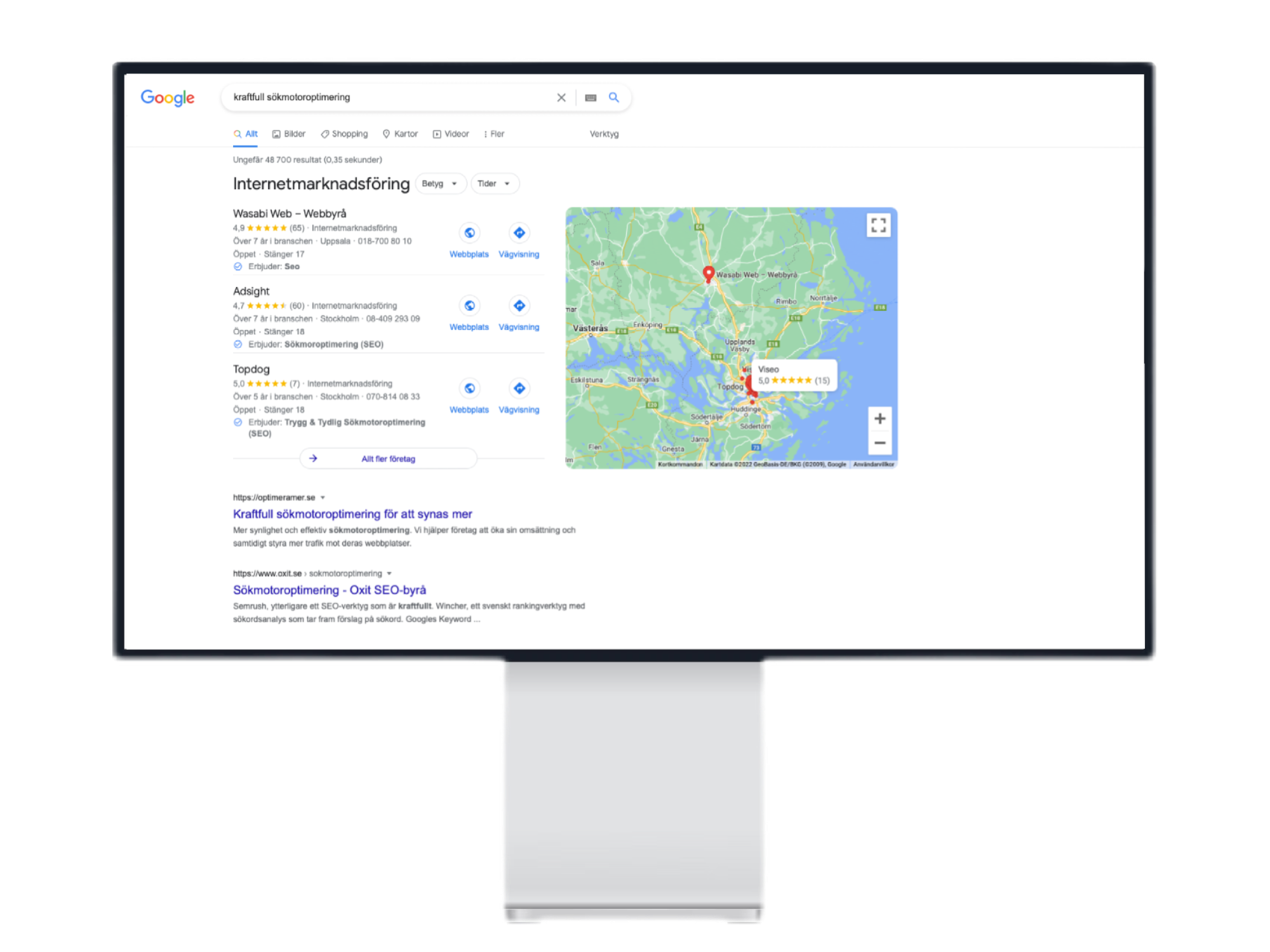Image resolution: width=1270 pixels, height=952 pixels.
Task: Click the magnifier search icon
Action: [613, 97]
